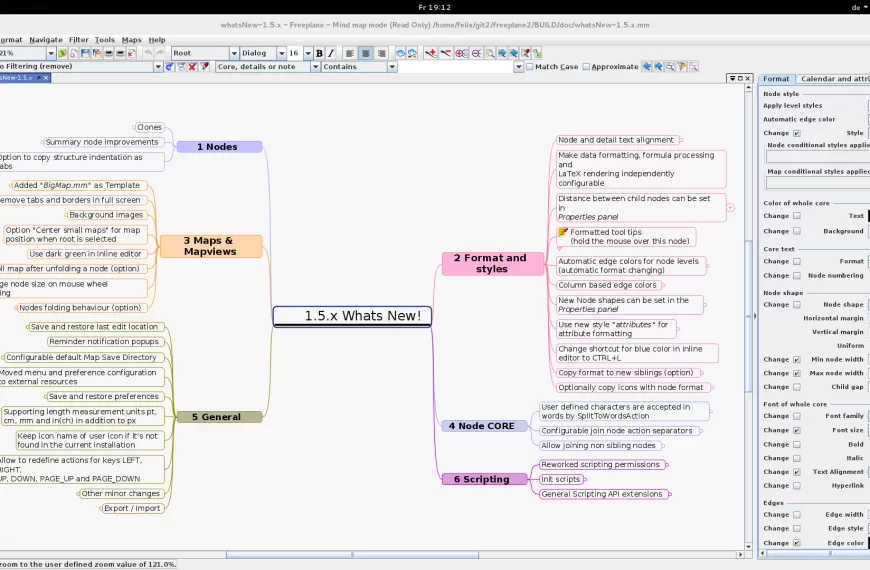The image size is (870, 570).
Task: Toggle Italic text formatting
Action: click(331, 53)
